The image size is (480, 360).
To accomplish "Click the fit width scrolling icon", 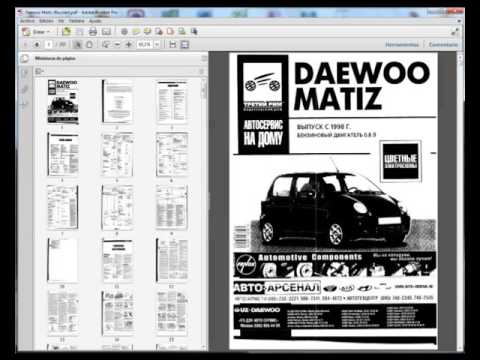I will pos(172,44).
